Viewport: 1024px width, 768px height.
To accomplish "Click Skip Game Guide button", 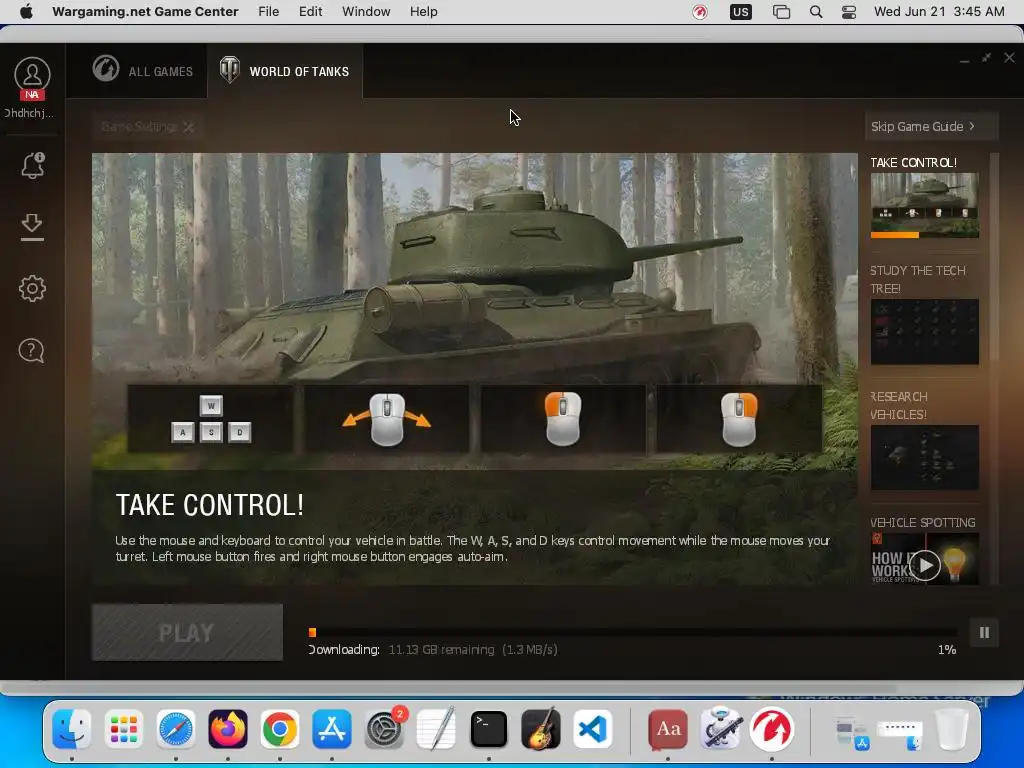I will [931, 126].
